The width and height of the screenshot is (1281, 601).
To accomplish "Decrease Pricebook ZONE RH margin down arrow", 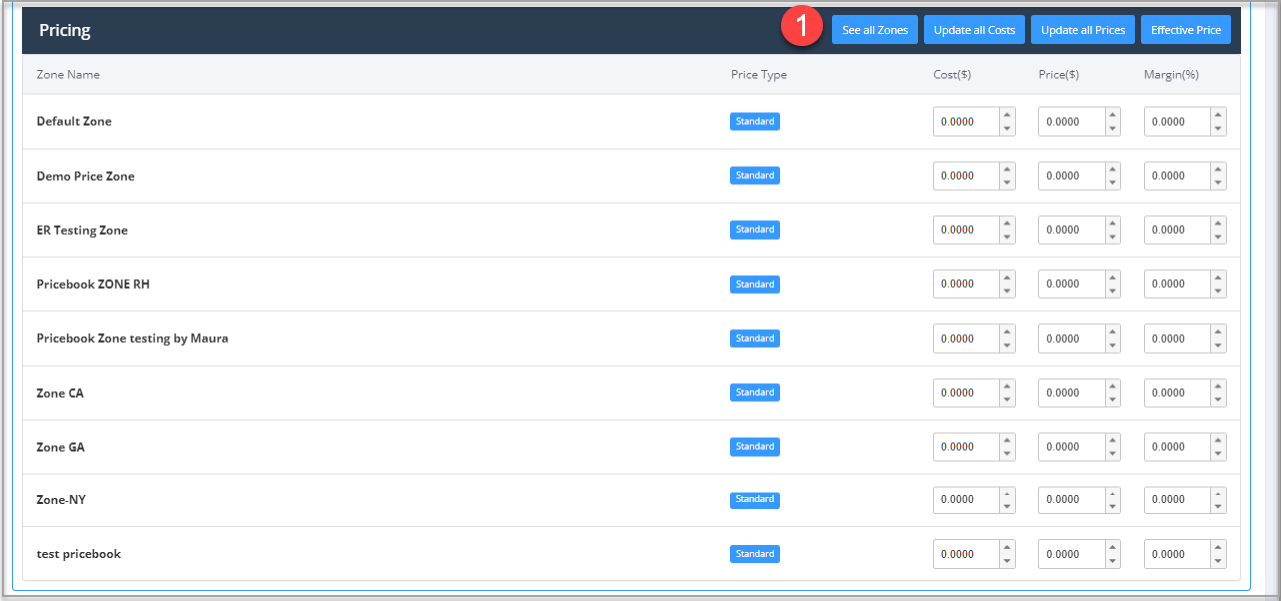I will point(1218,290).
